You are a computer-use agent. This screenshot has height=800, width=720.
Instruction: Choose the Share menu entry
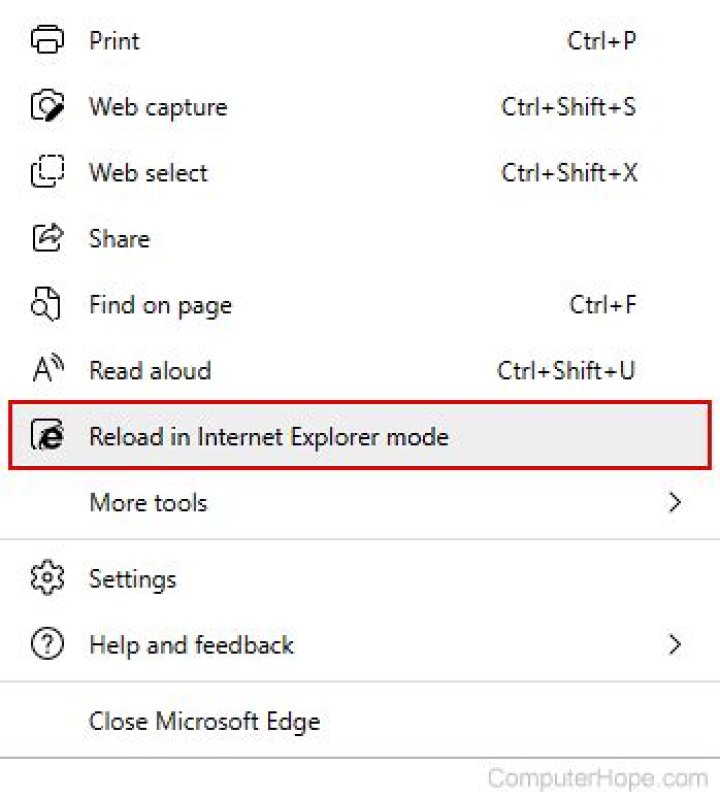click(x=119, y=239)
